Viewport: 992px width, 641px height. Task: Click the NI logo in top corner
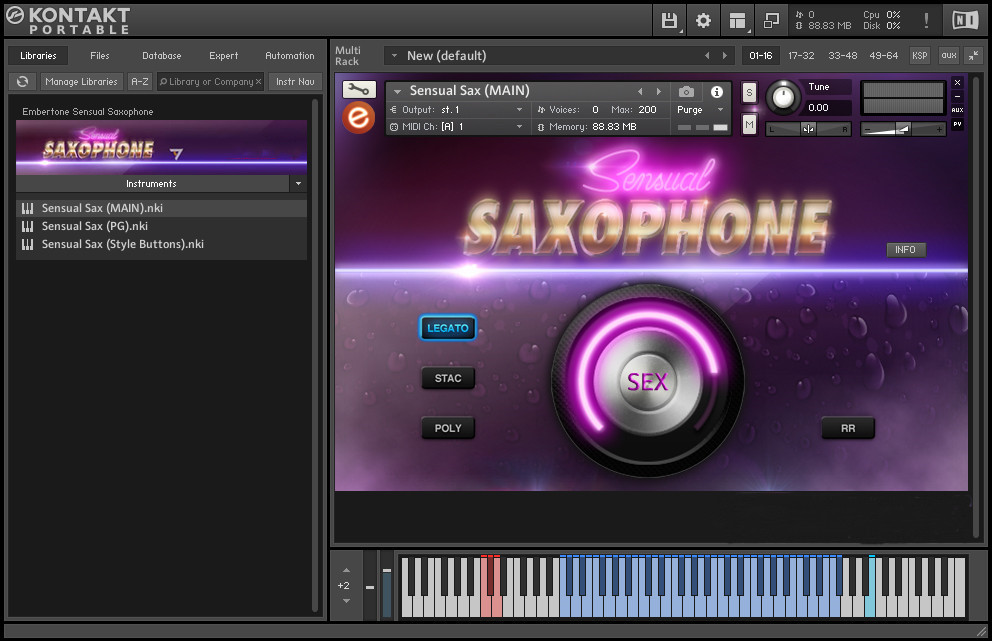tap(965, 21)
